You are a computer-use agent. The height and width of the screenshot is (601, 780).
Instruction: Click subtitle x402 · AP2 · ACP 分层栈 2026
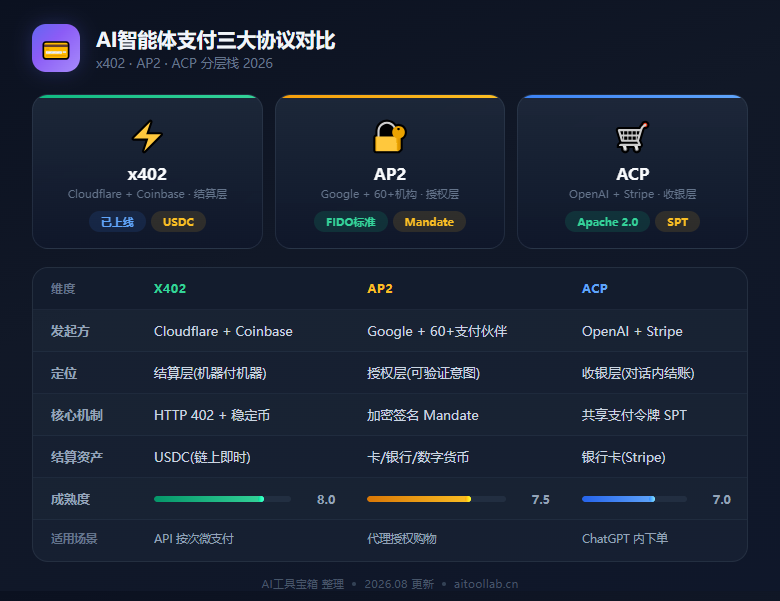(184, 64)
